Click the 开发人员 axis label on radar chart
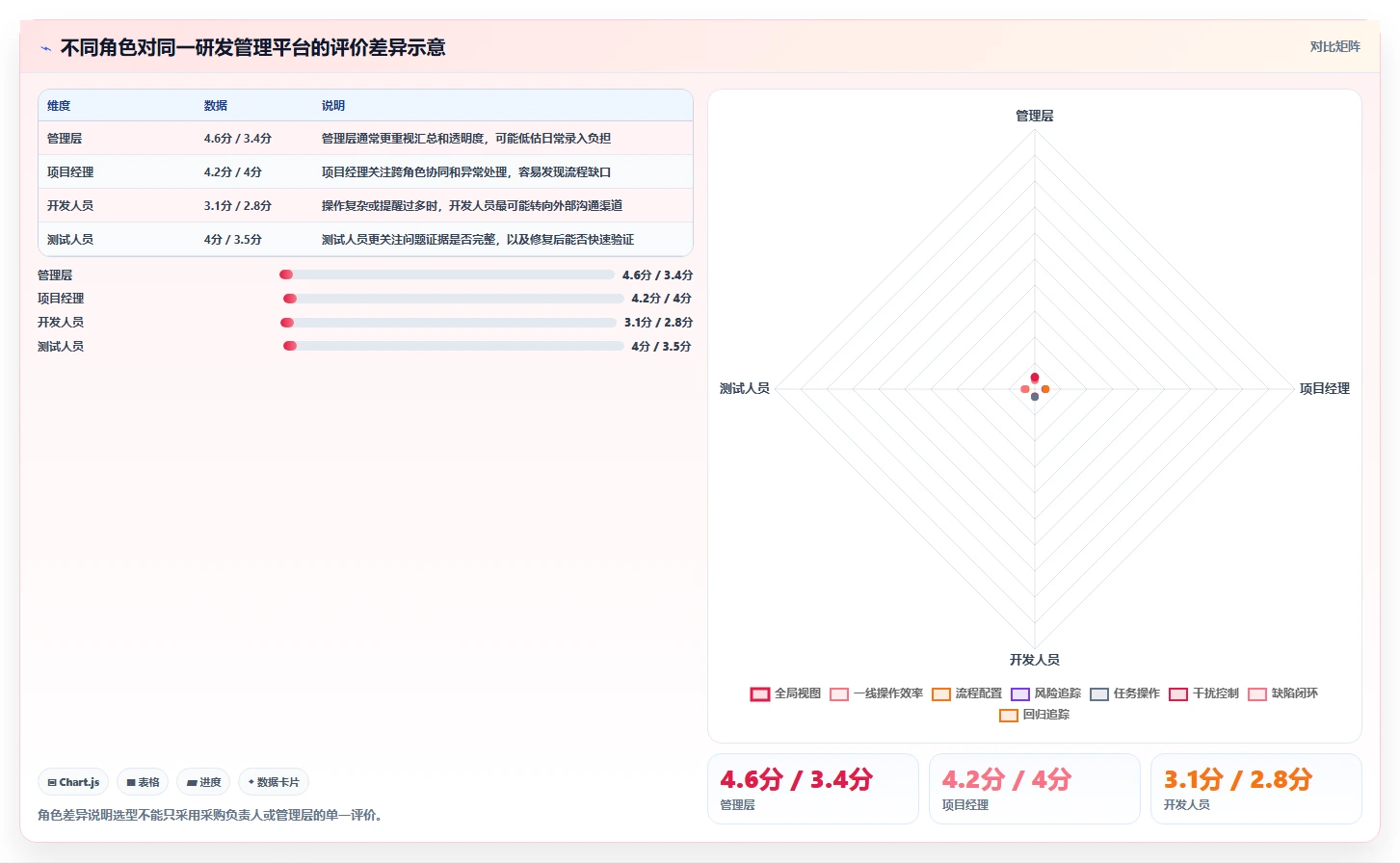1400x863 pixels. point(1035,660)
